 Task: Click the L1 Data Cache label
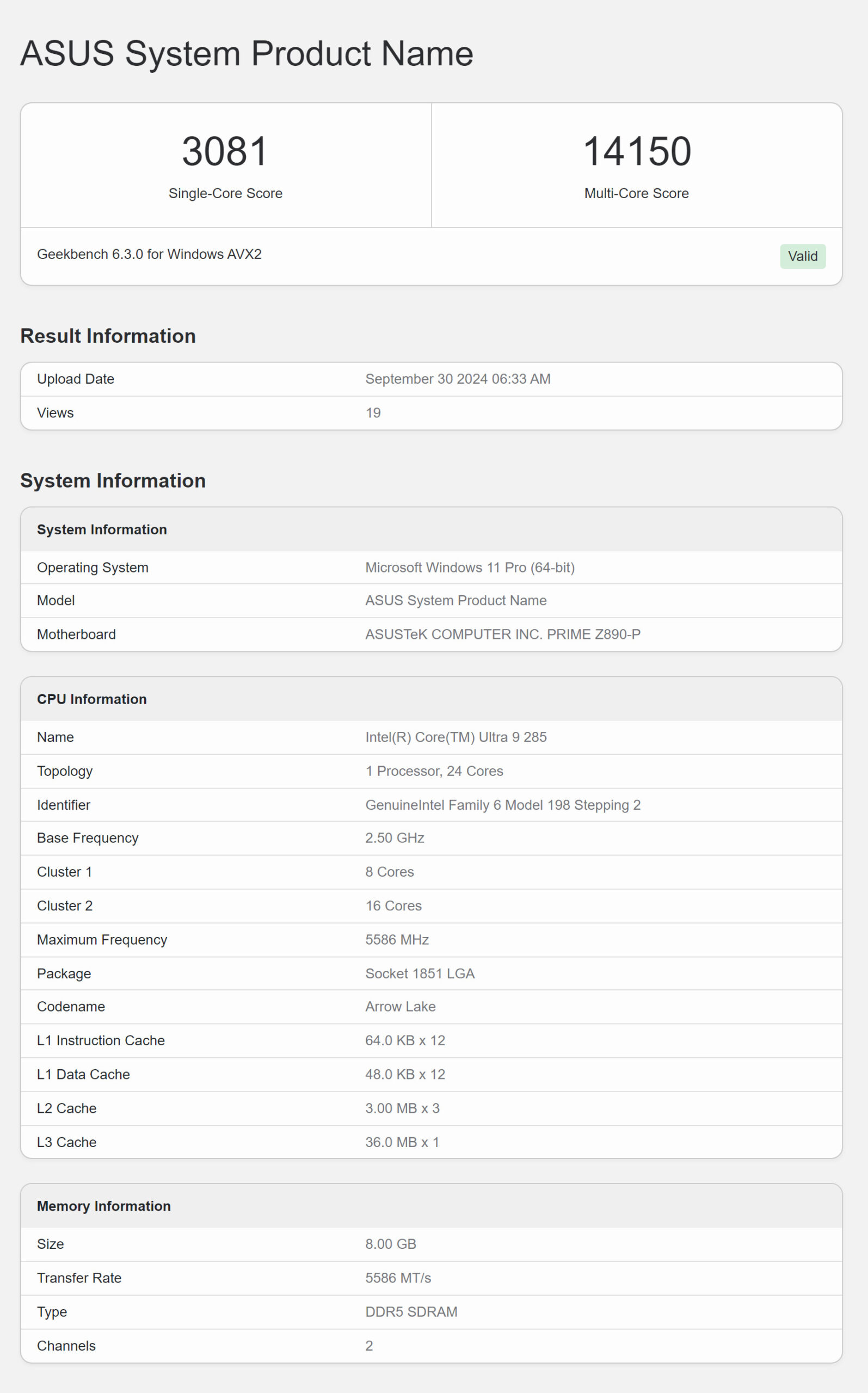coord(83,1075)
